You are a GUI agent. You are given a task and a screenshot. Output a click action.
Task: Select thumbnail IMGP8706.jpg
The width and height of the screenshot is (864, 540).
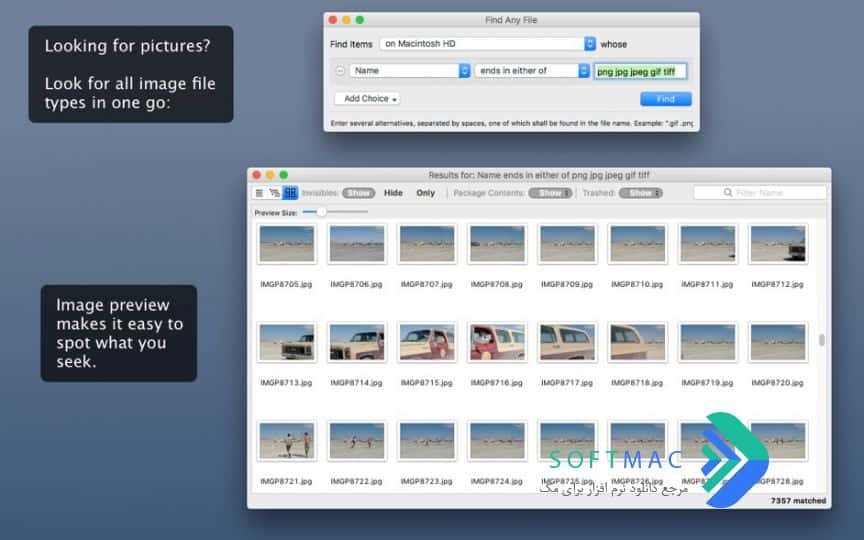[x=357, y=244]
